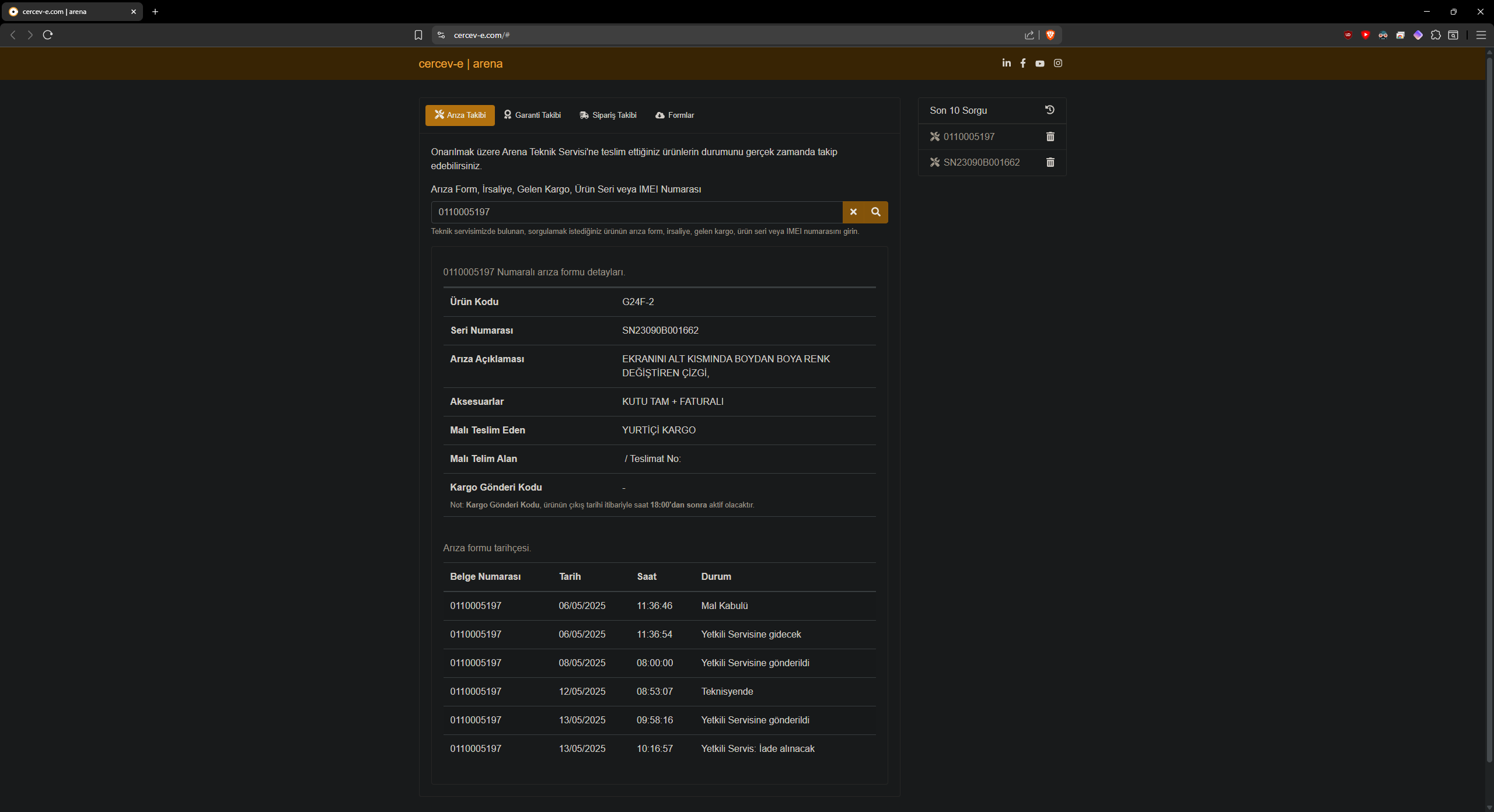Viewport: 1494px width, 812px height.
Task: Click the Belge Numarası column header
Action: point(485,576)
